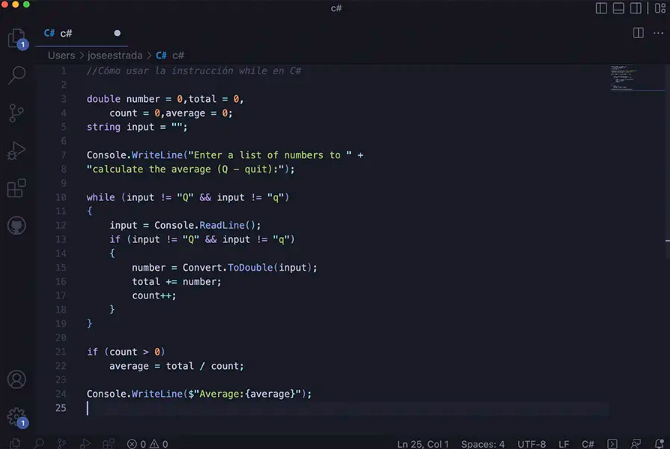
Task: Click the status bar search icon
Action: coord(39,444)
